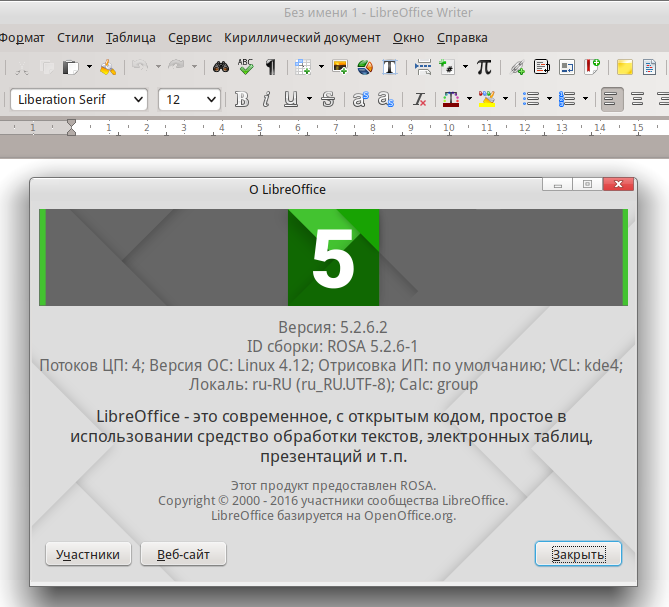
Task: Open the Numbering style dropdown arrow
Action: tap(586, 99)
